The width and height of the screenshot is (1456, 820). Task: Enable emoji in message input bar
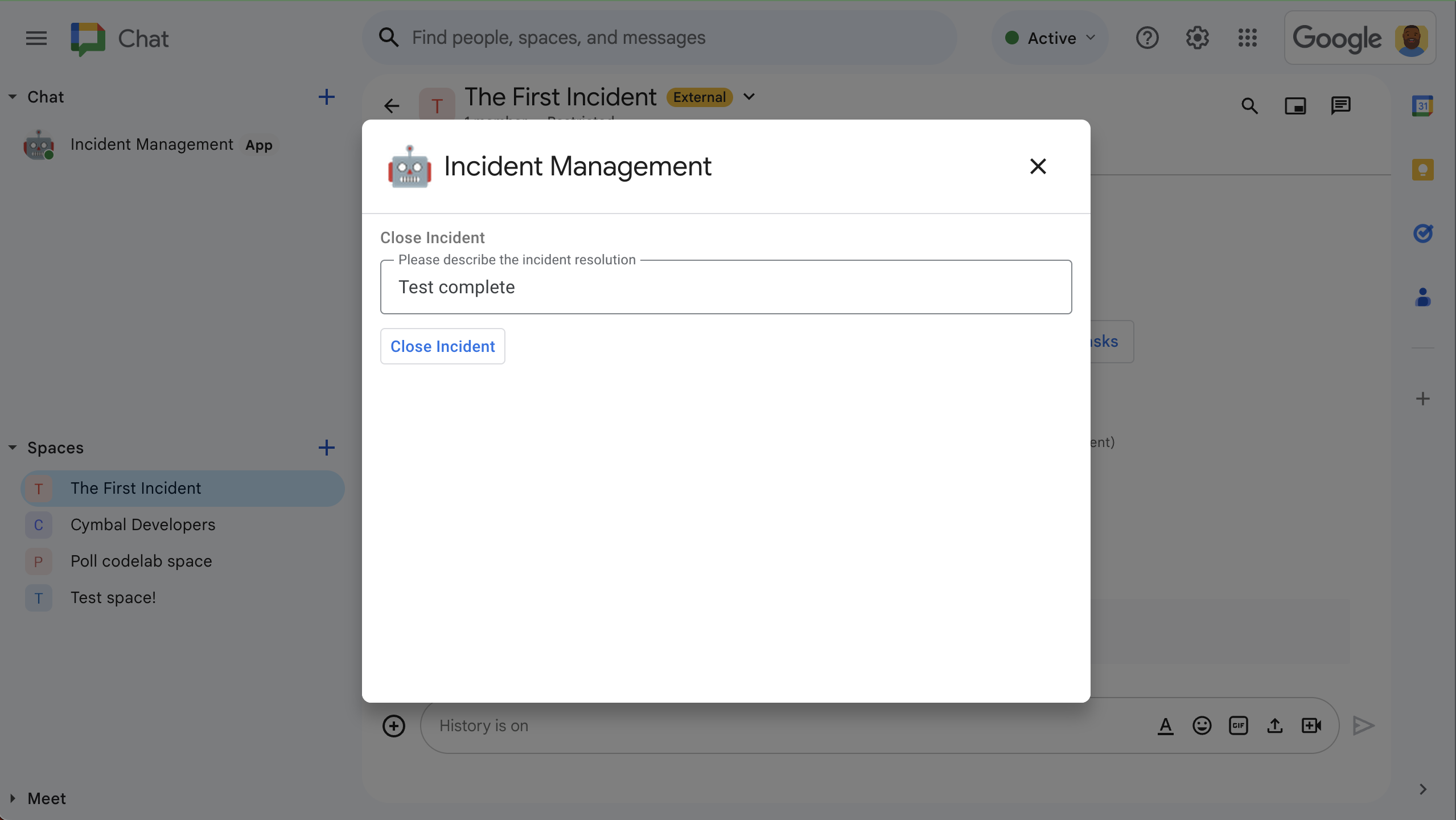[x=1201, y=724]
